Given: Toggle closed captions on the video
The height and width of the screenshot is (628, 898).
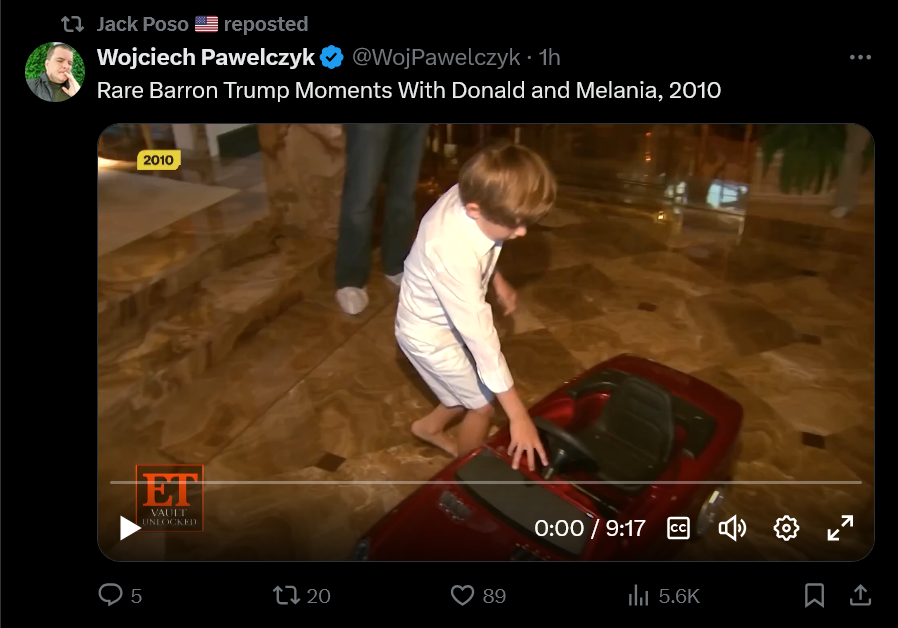Looking at the screenshot, I should pyautogui.click(x=679, y=528).
